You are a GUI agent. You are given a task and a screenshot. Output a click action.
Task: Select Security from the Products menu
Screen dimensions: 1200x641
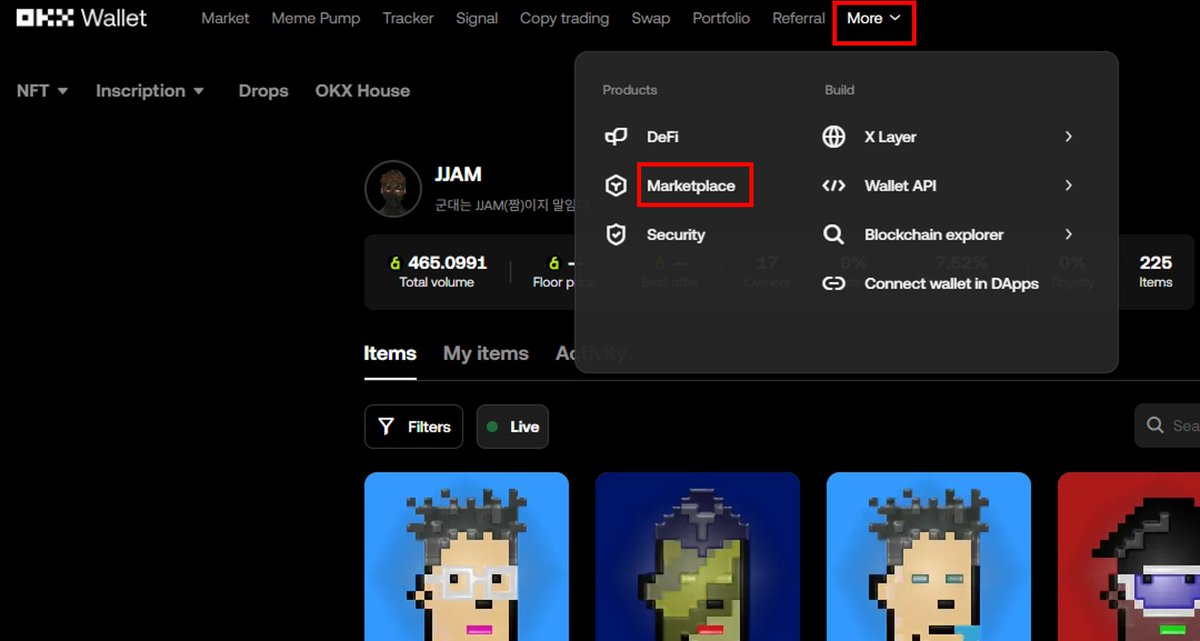[676, 235]
